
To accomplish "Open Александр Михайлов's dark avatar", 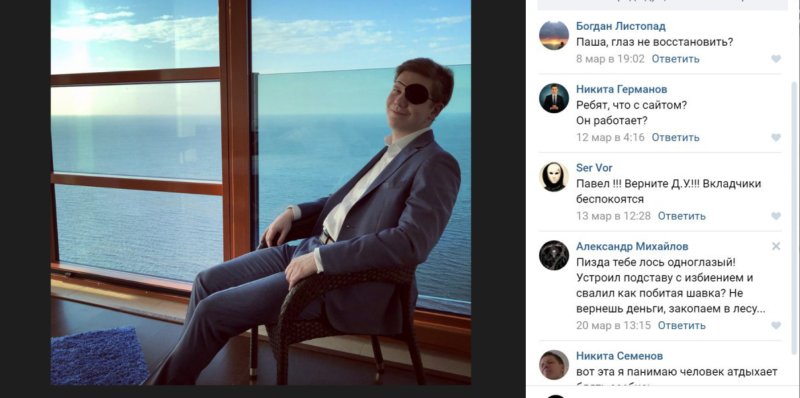I will (554, 256).
